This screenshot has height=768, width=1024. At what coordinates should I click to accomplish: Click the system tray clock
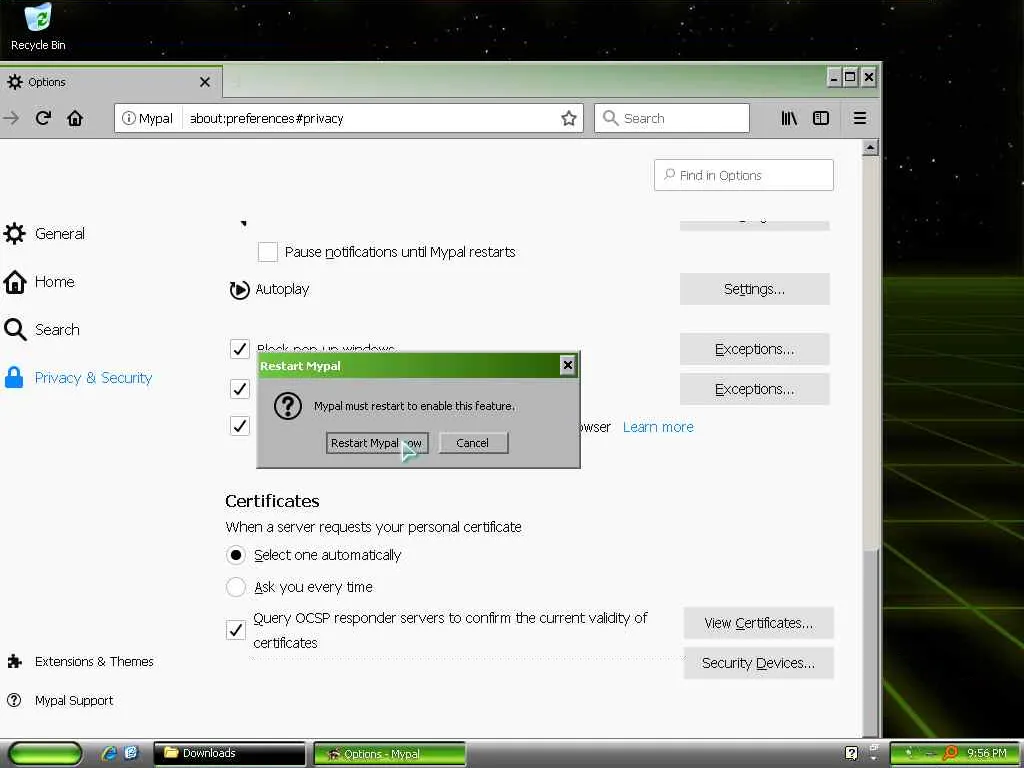tap(986, 753)
